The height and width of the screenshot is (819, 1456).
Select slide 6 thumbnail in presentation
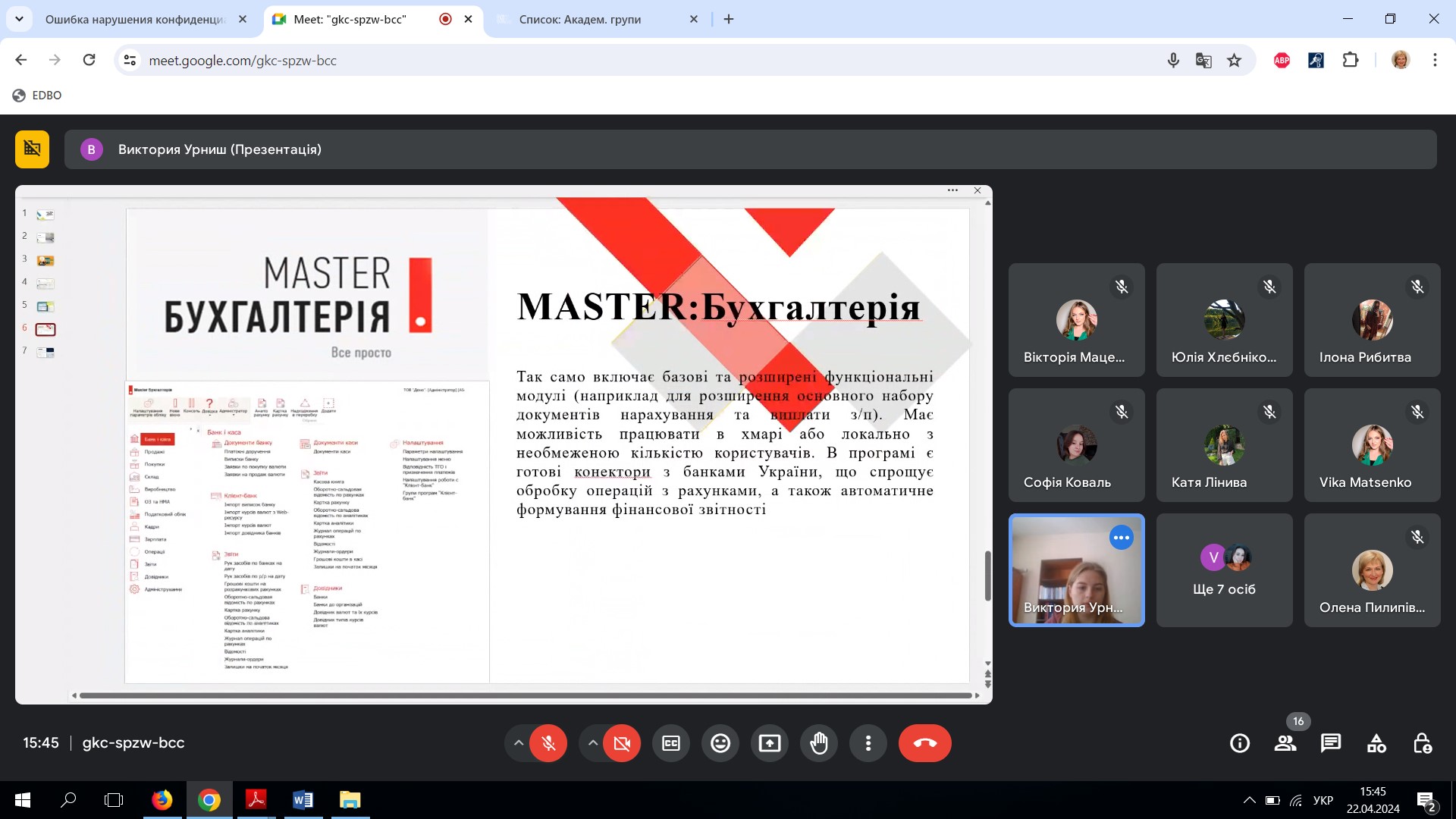(45, 329)
